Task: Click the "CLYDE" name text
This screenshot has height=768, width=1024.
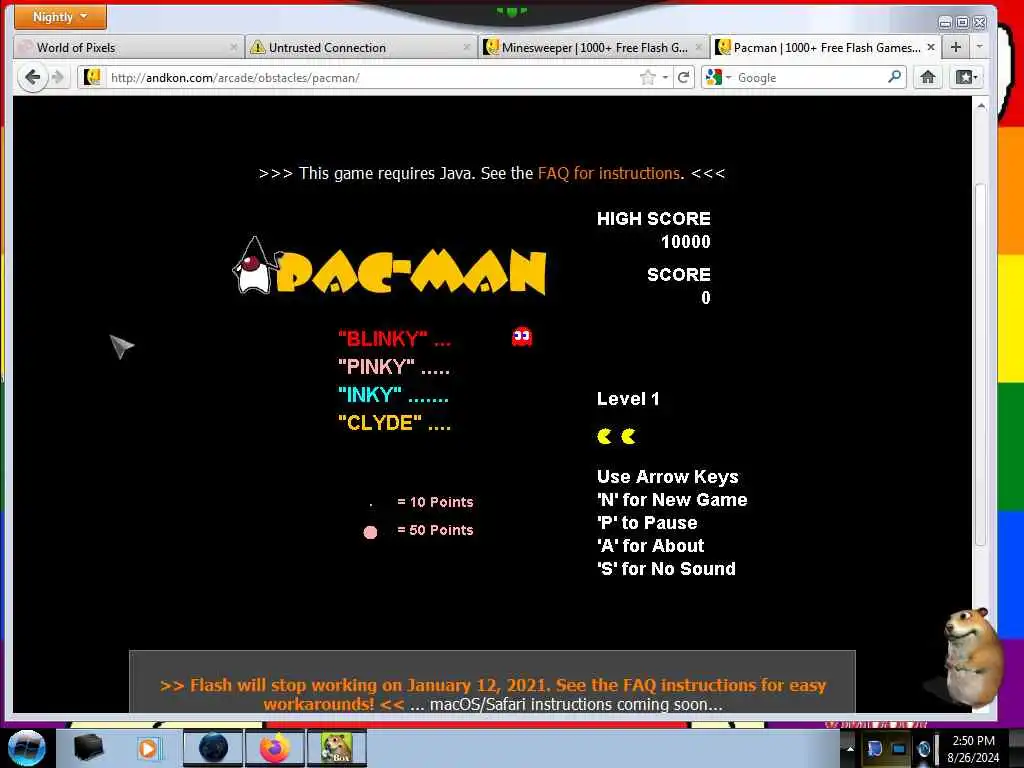Action: (379, 423)
